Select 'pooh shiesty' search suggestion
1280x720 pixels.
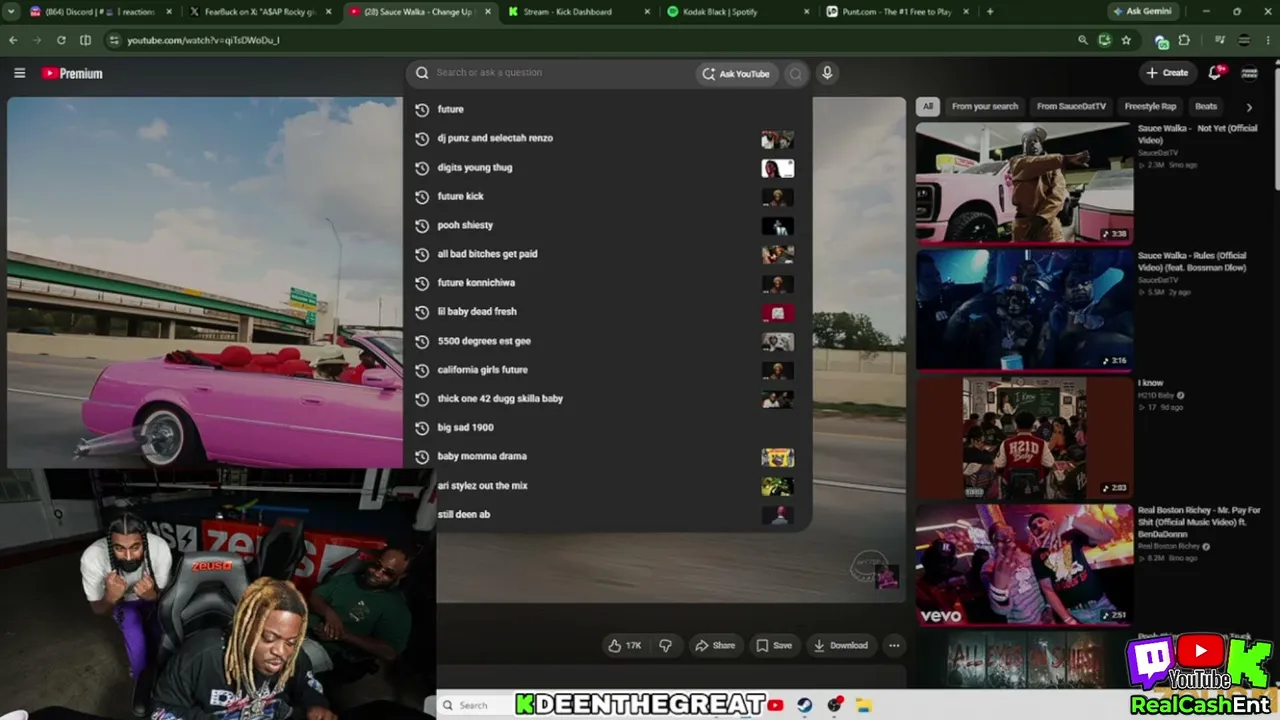(608, 225)
